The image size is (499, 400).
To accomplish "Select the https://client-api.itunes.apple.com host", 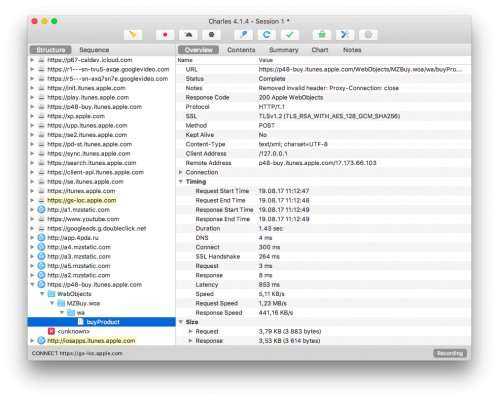I will click(x=95, y=172).
